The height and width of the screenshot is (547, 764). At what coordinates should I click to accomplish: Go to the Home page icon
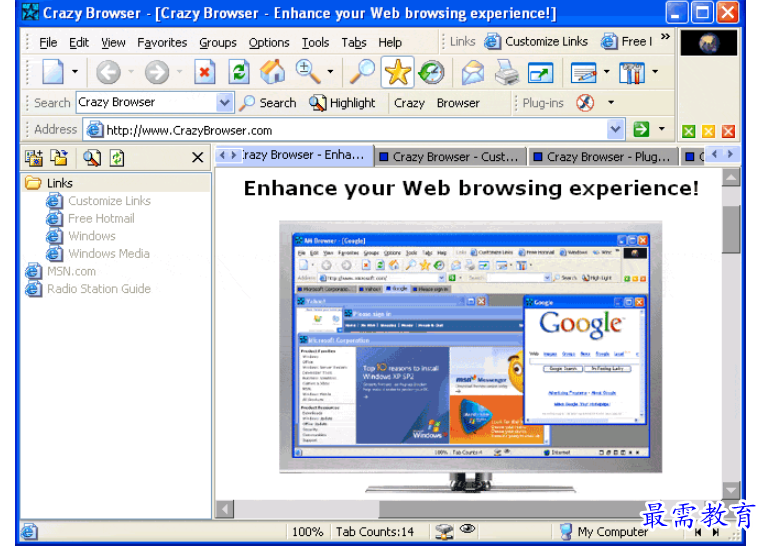click(272, 72)
